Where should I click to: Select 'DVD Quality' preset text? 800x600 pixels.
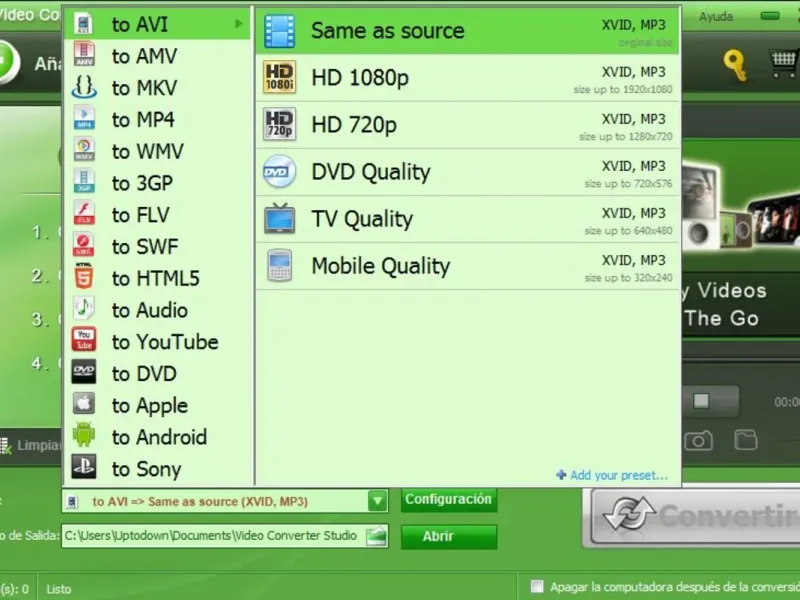(x=371, y=172)
